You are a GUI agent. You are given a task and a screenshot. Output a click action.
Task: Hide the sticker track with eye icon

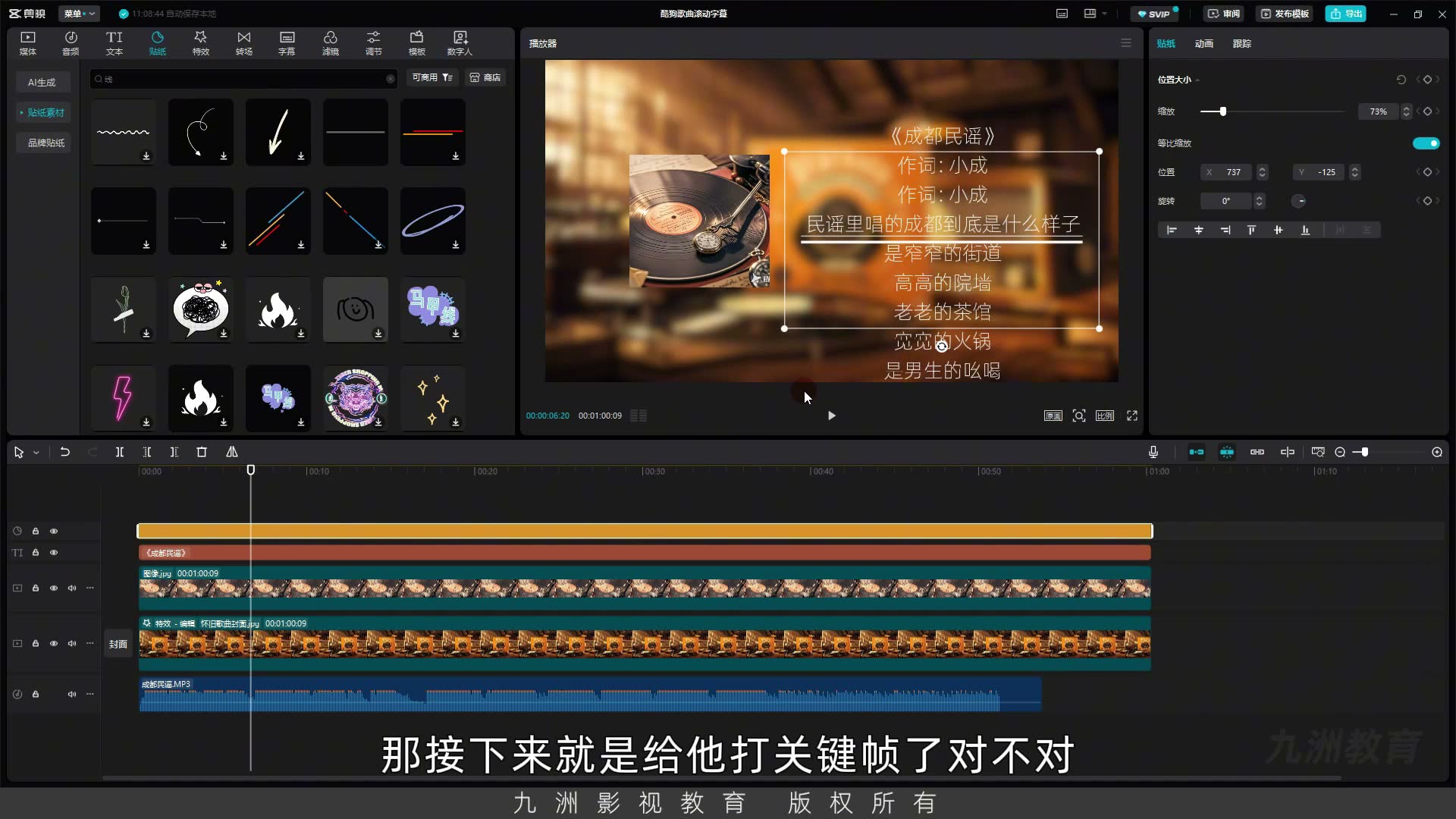click(x=54, y=531)
